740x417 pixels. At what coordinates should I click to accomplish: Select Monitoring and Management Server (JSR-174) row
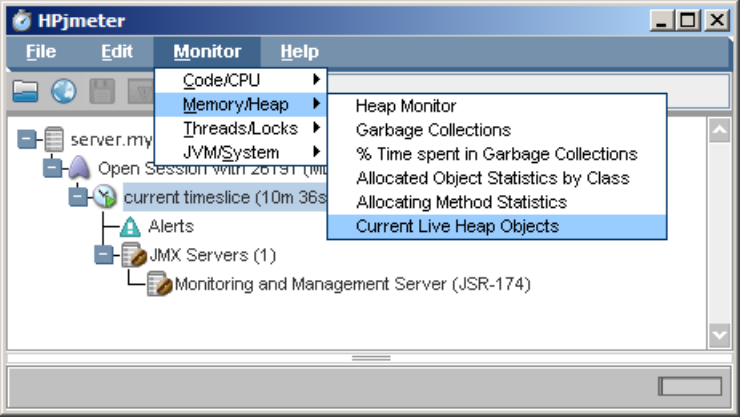tap(353, 284)
